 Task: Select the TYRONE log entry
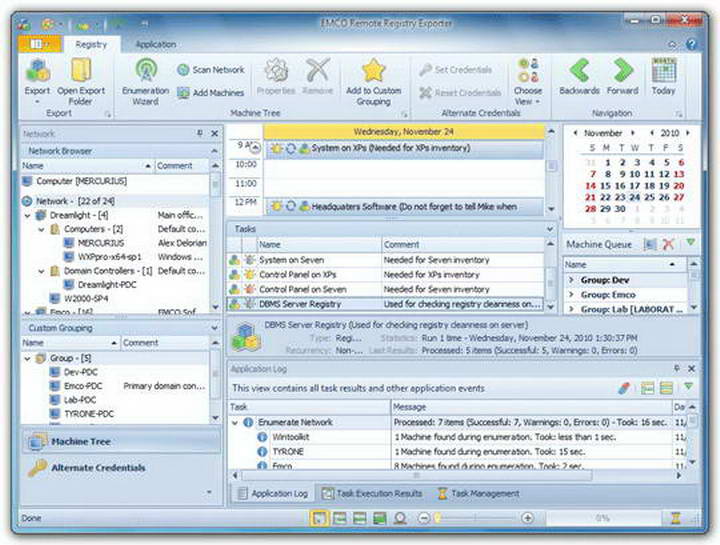pos(288,452)
